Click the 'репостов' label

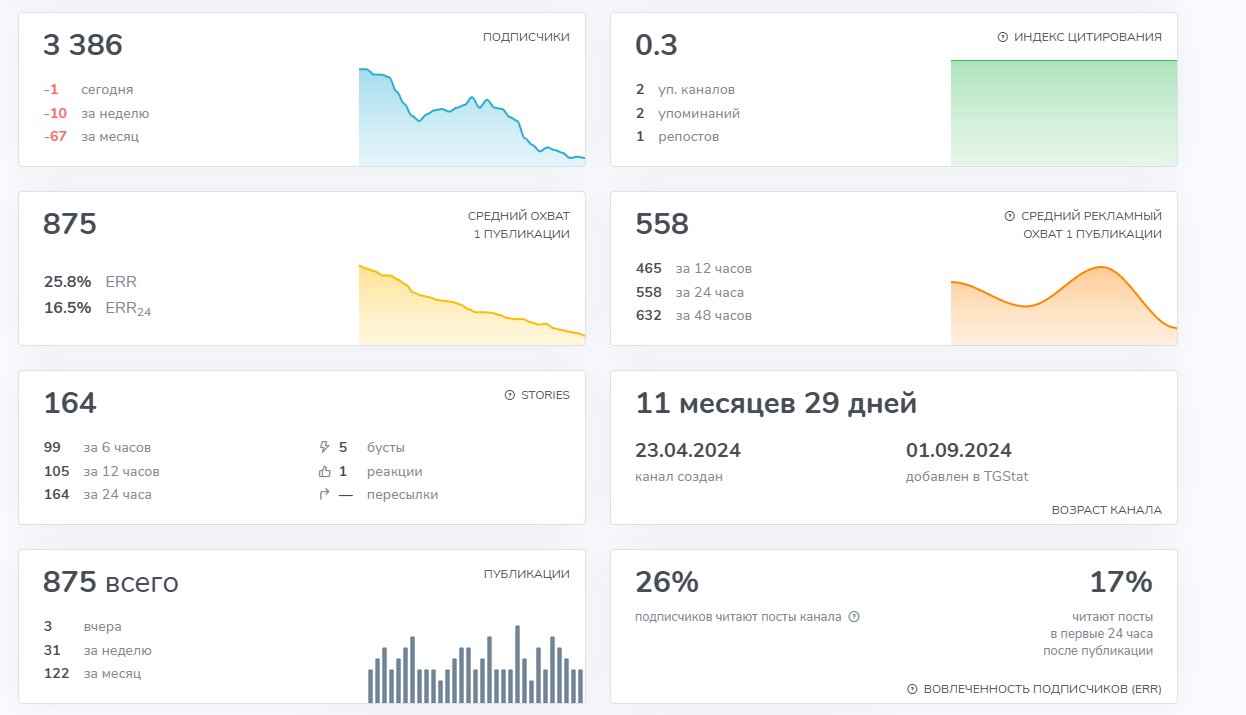click(x=688, y=136)
